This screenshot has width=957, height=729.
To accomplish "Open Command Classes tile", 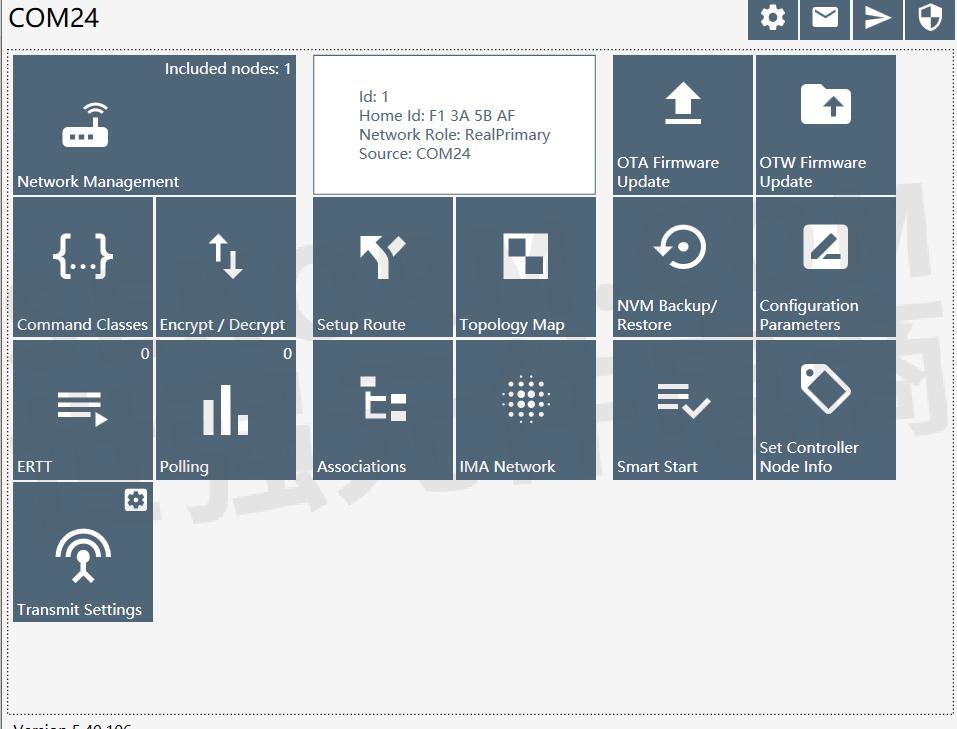I will pyautogui.click(x=83, y=267).
